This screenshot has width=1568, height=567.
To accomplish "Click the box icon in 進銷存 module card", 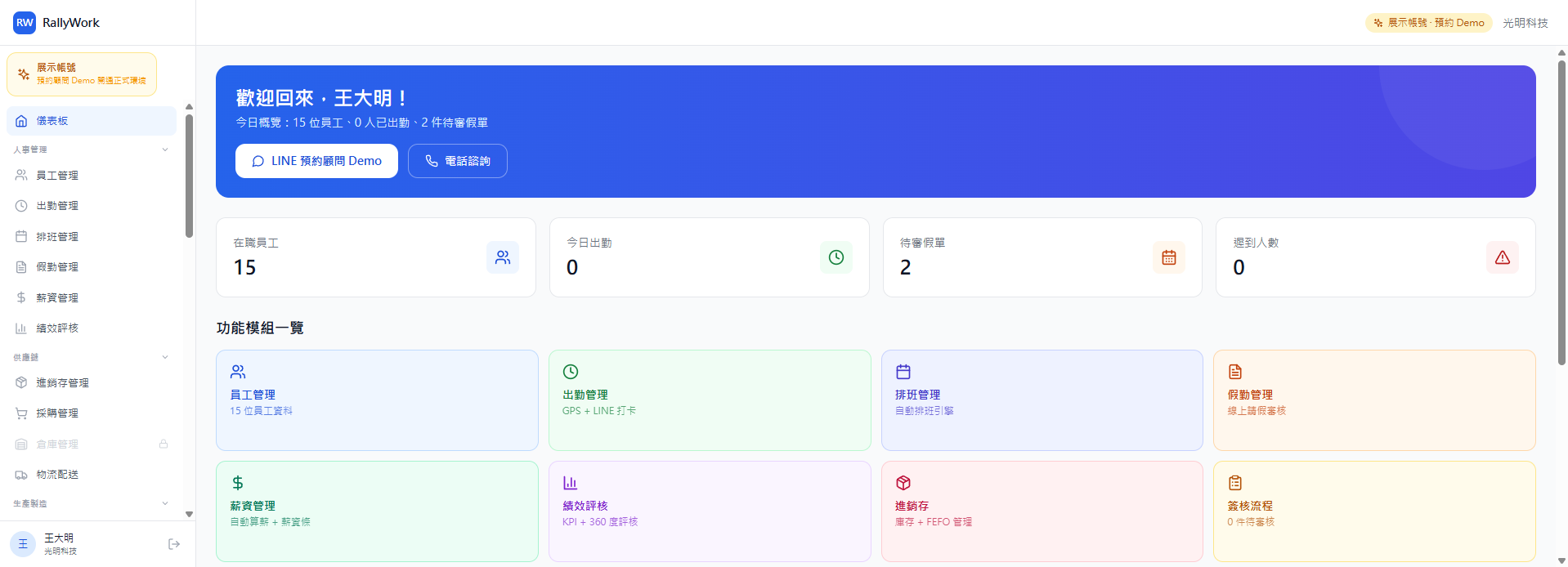I will tap(903, 483).
